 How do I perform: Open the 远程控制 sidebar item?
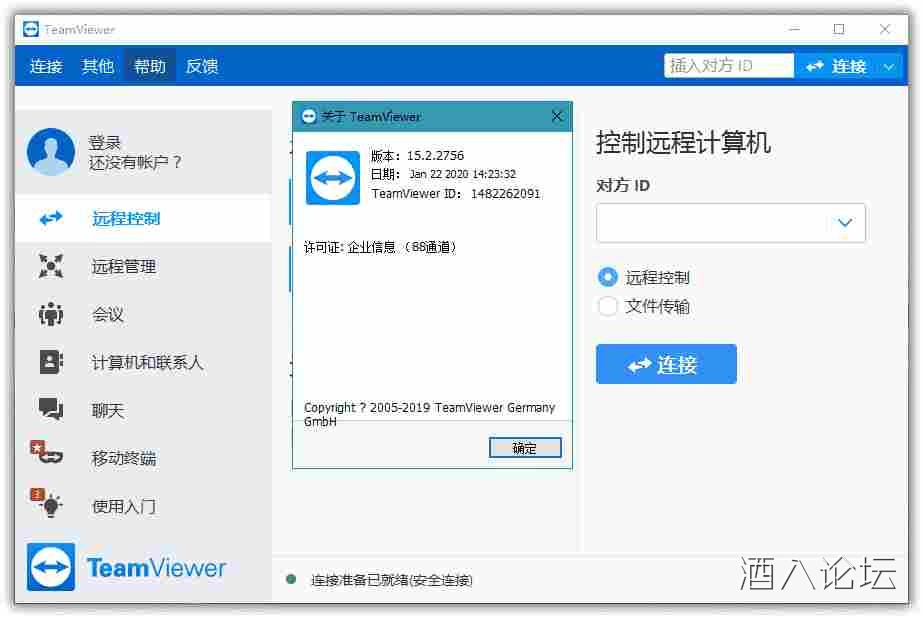pyautogui.click(x=143, y=218)
